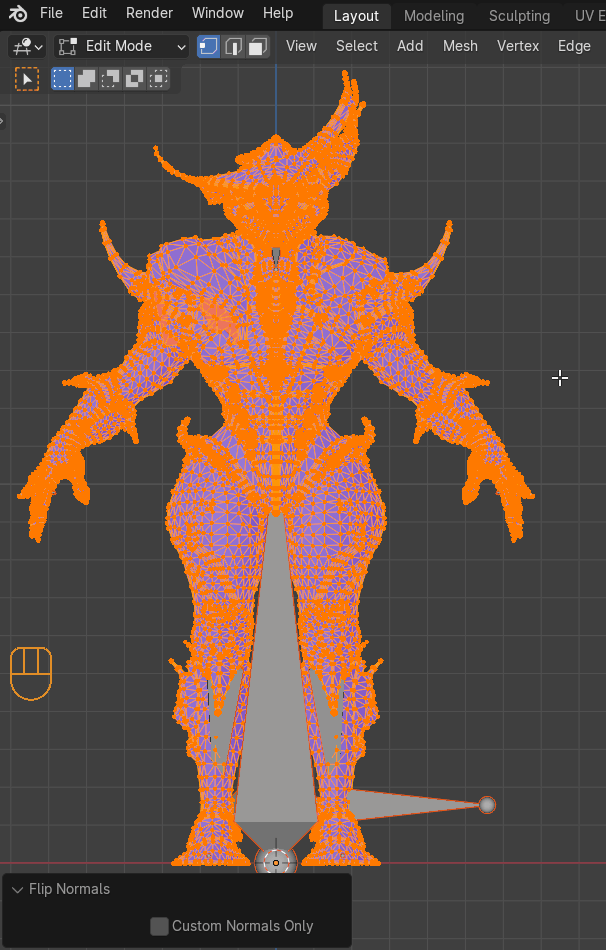Click the mouse button indicator overlay
Image resolution: width=606 pixels, height=950 pixels.
tap(31, 673)
